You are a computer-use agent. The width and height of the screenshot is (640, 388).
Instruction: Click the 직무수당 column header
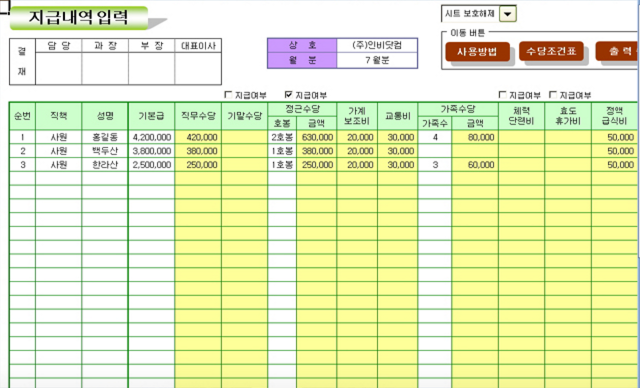click(198, 116)
